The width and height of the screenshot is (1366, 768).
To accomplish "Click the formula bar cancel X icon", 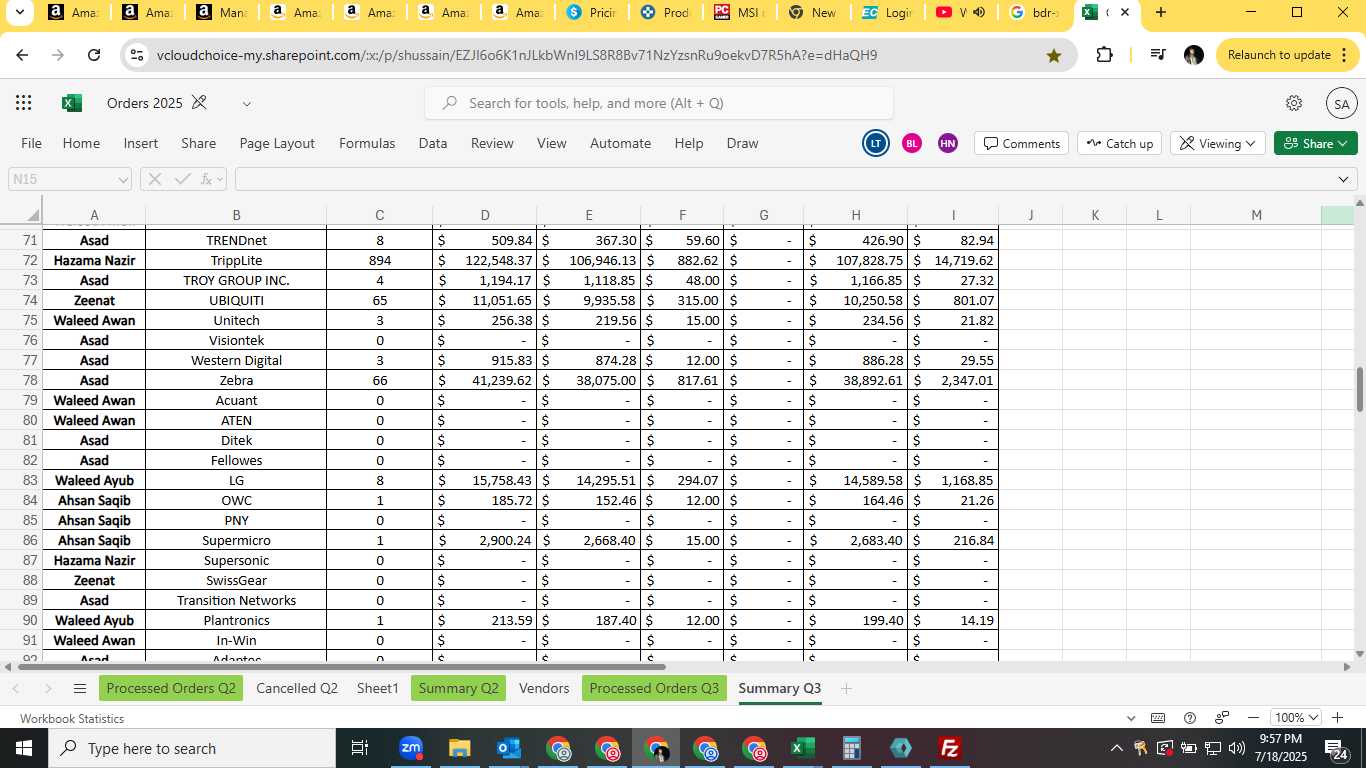I will (x=155, y=179).
